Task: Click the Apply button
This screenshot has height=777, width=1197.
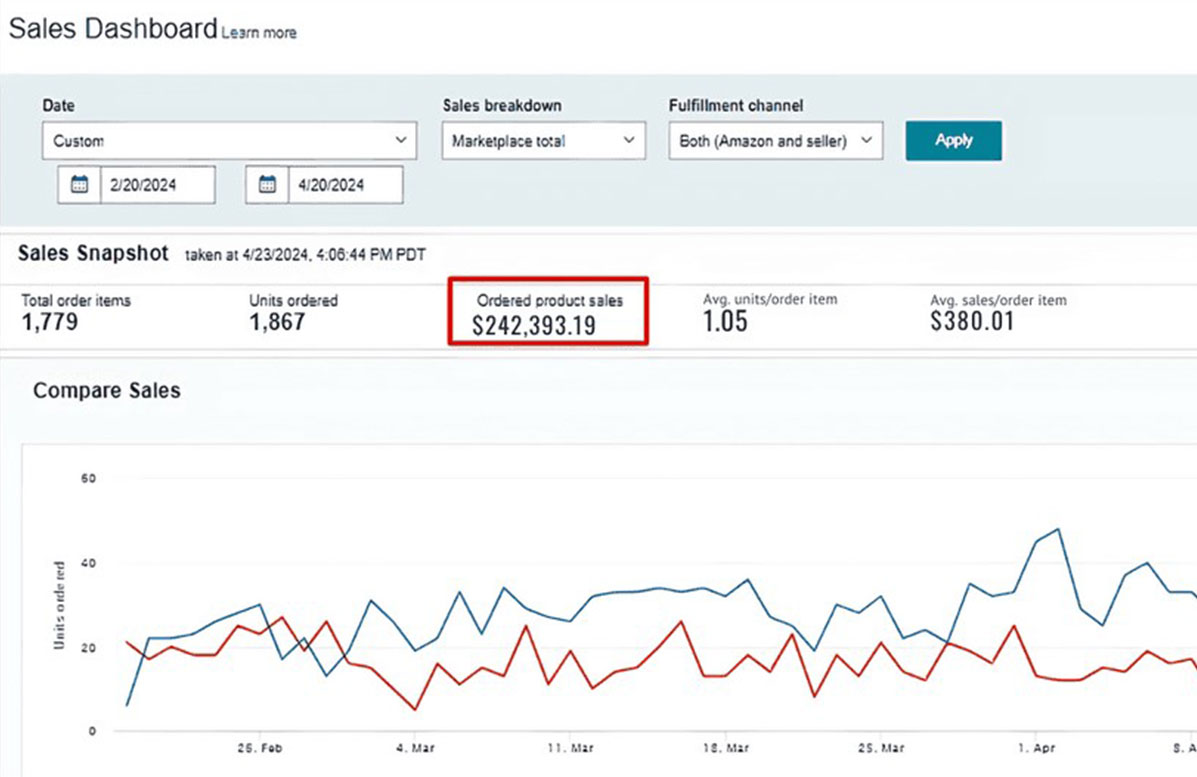Action: click(953, 140)
